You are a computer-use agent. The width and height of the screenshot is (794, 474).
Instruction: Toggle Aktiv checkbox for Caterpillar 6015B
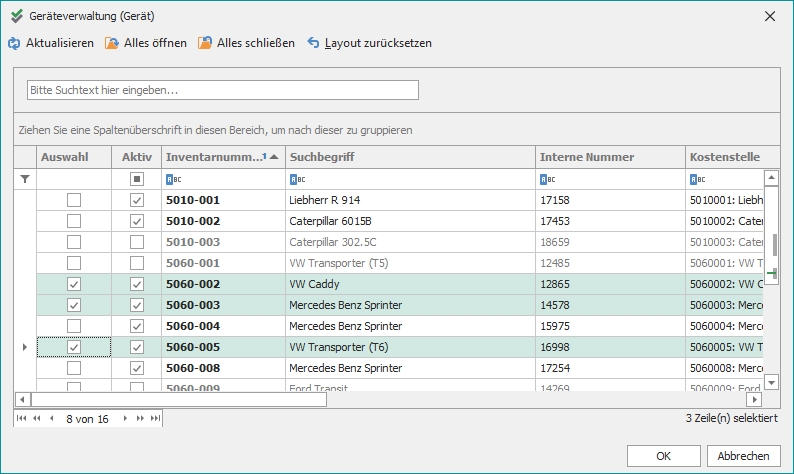pos(137,221)
